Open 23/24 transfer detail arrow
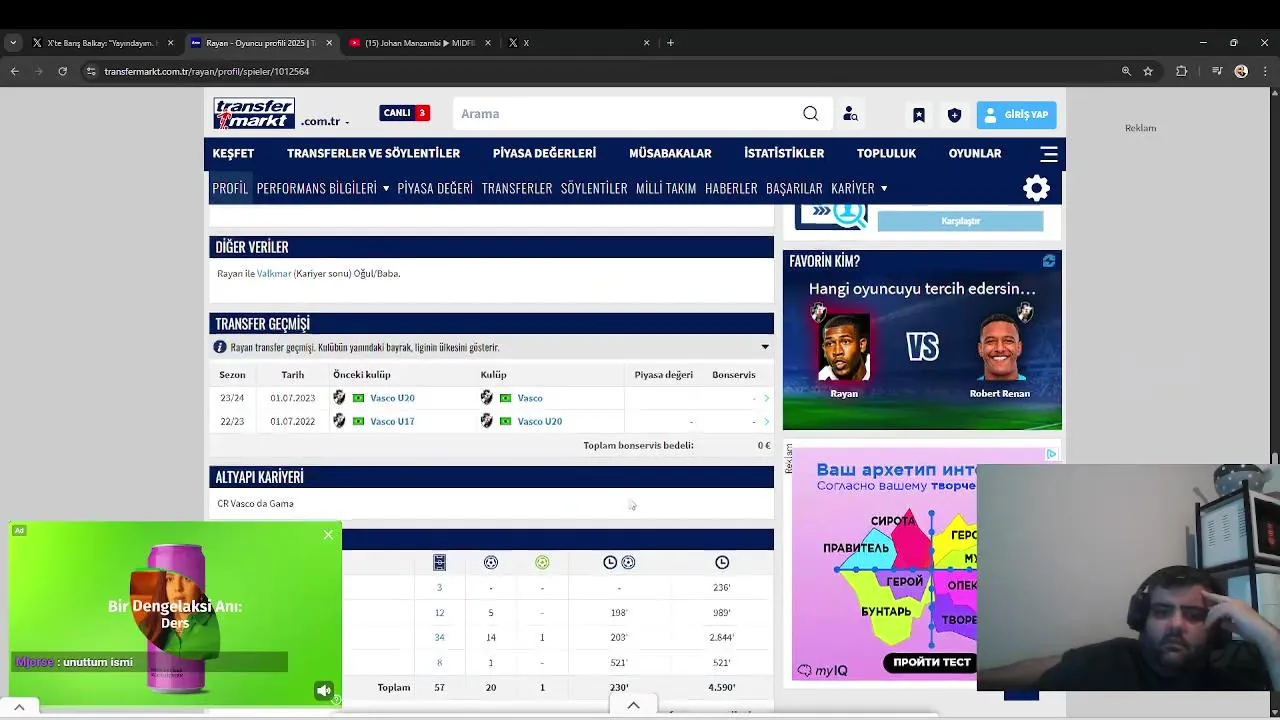The width and height of the screenshot is (1280, 720). click(x=766, y=398)
